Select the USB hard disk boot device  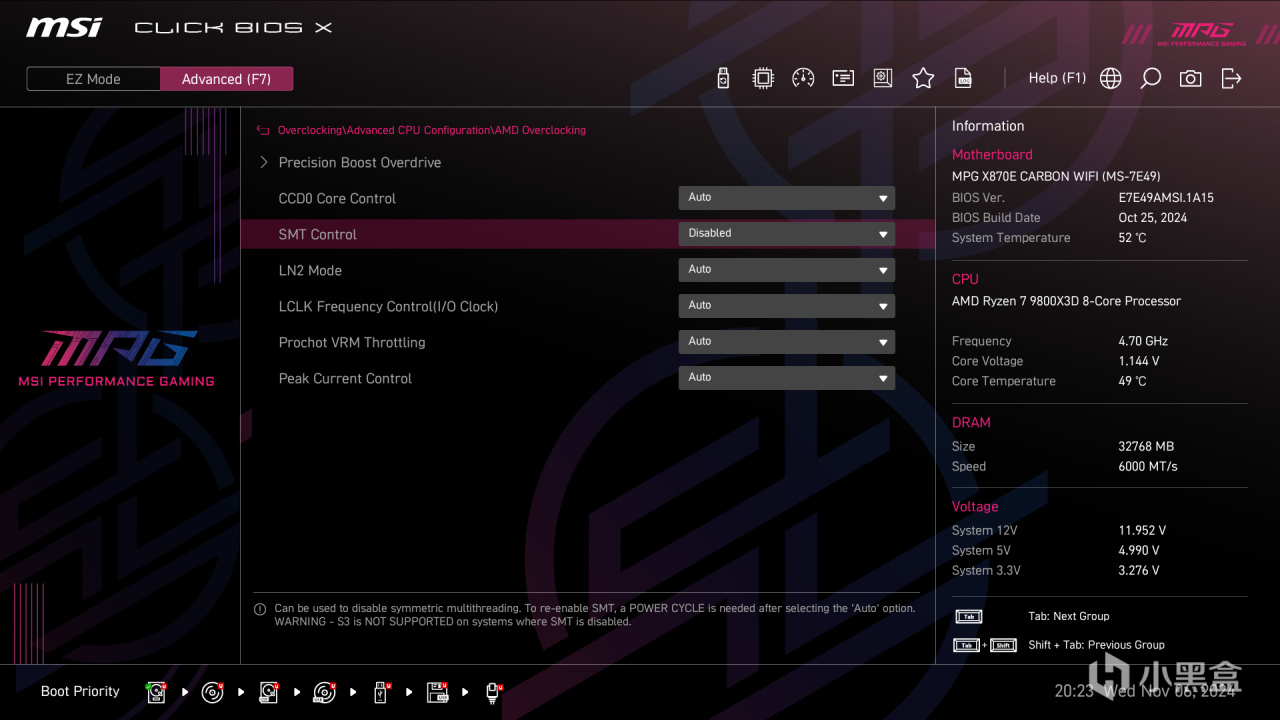click(268, 692)
